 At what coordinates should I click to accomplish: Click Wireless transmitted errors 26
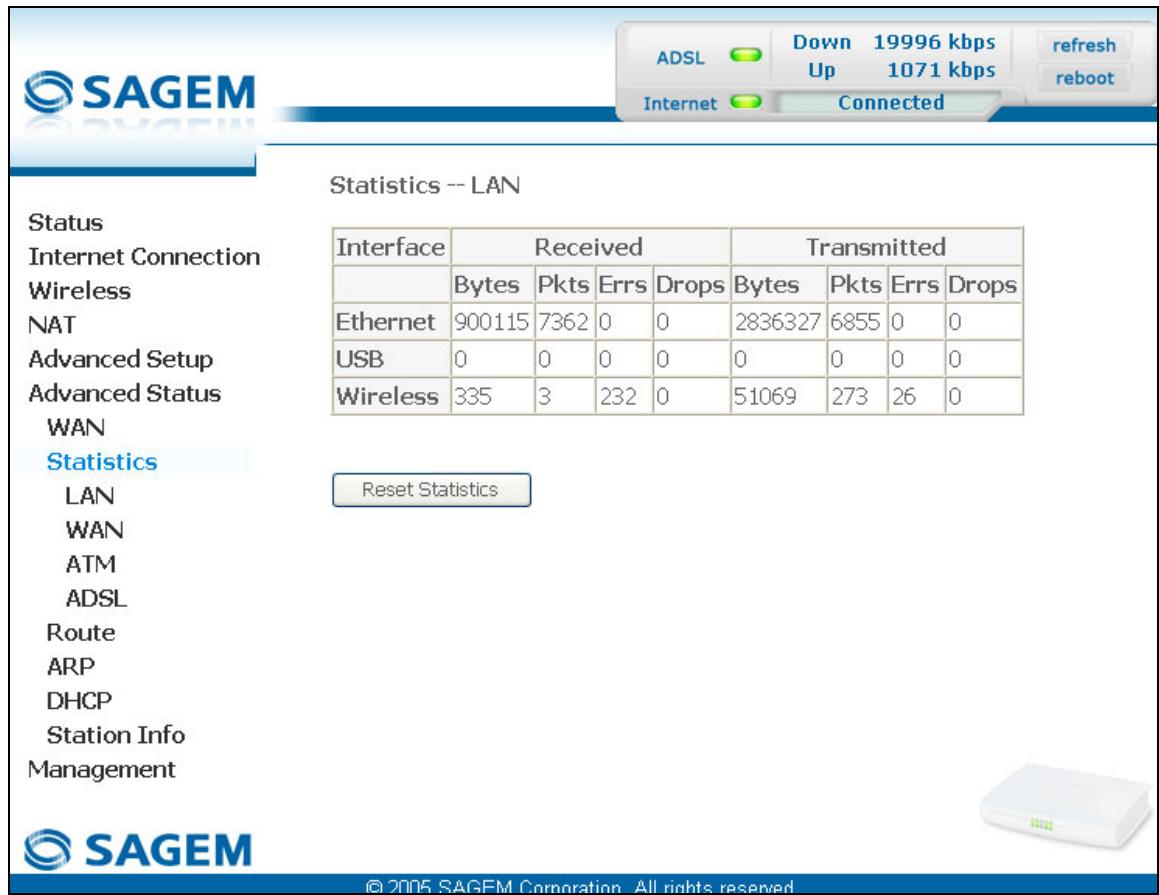903,397
